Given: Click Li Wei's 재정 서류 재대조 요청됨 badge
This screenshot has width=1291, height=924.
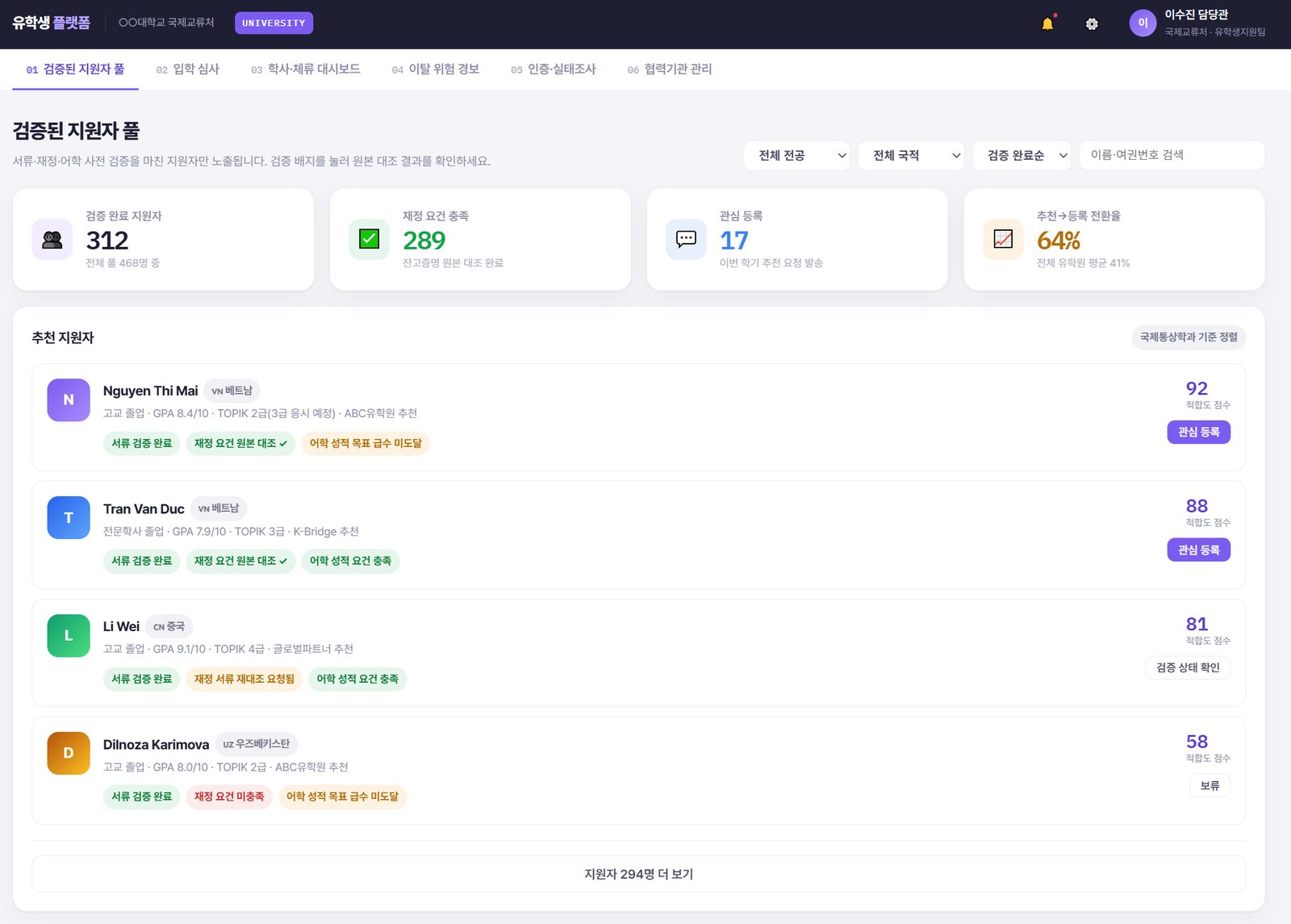Looking at the screenshot, I should (244, 679).
